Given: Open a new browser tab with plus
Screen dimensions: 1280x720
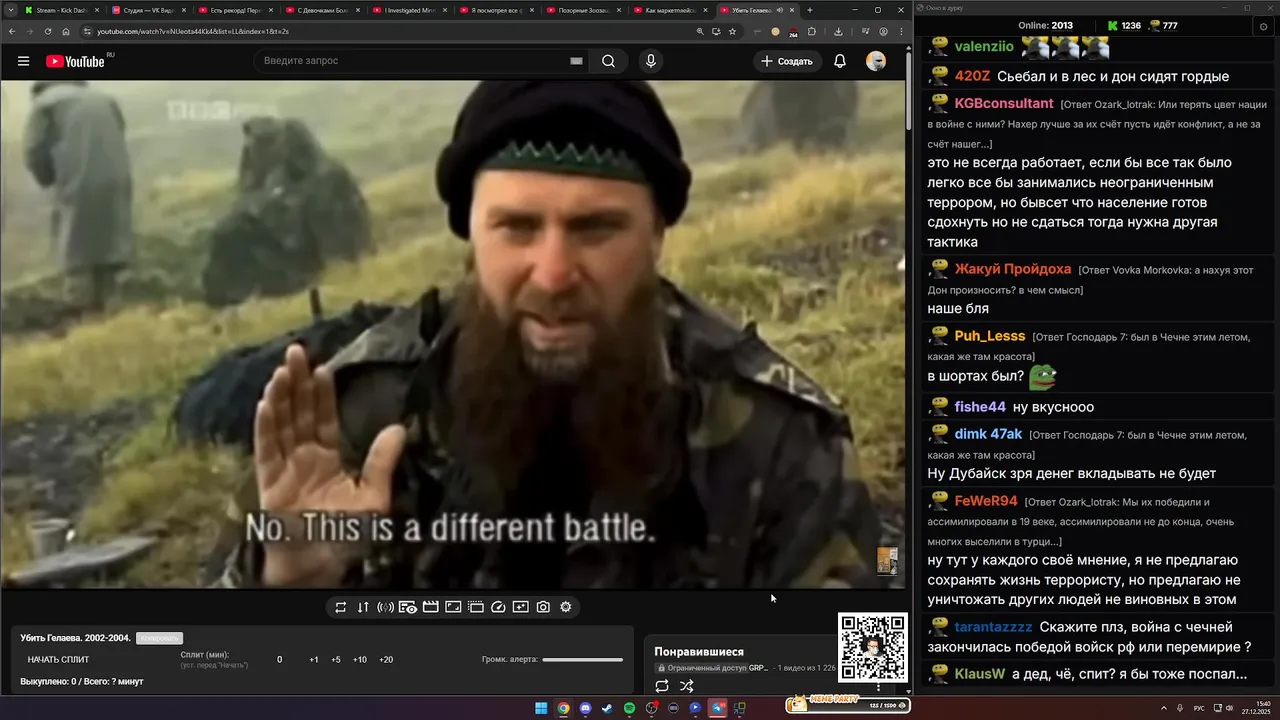Looking at the screenshot, I should [x=809, y=10].
